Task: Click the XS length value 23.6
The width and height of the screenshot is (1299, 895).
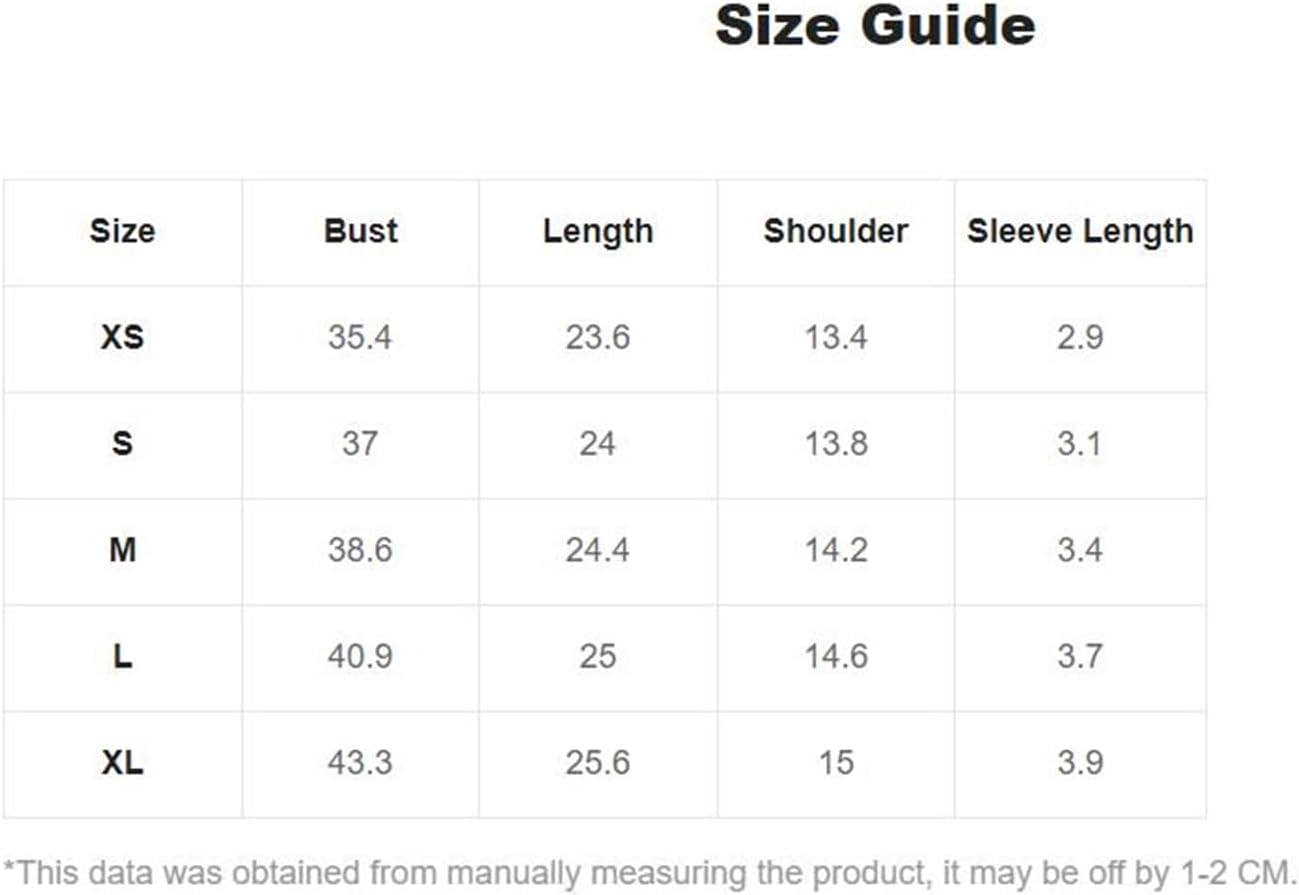Action: [598, 337]
